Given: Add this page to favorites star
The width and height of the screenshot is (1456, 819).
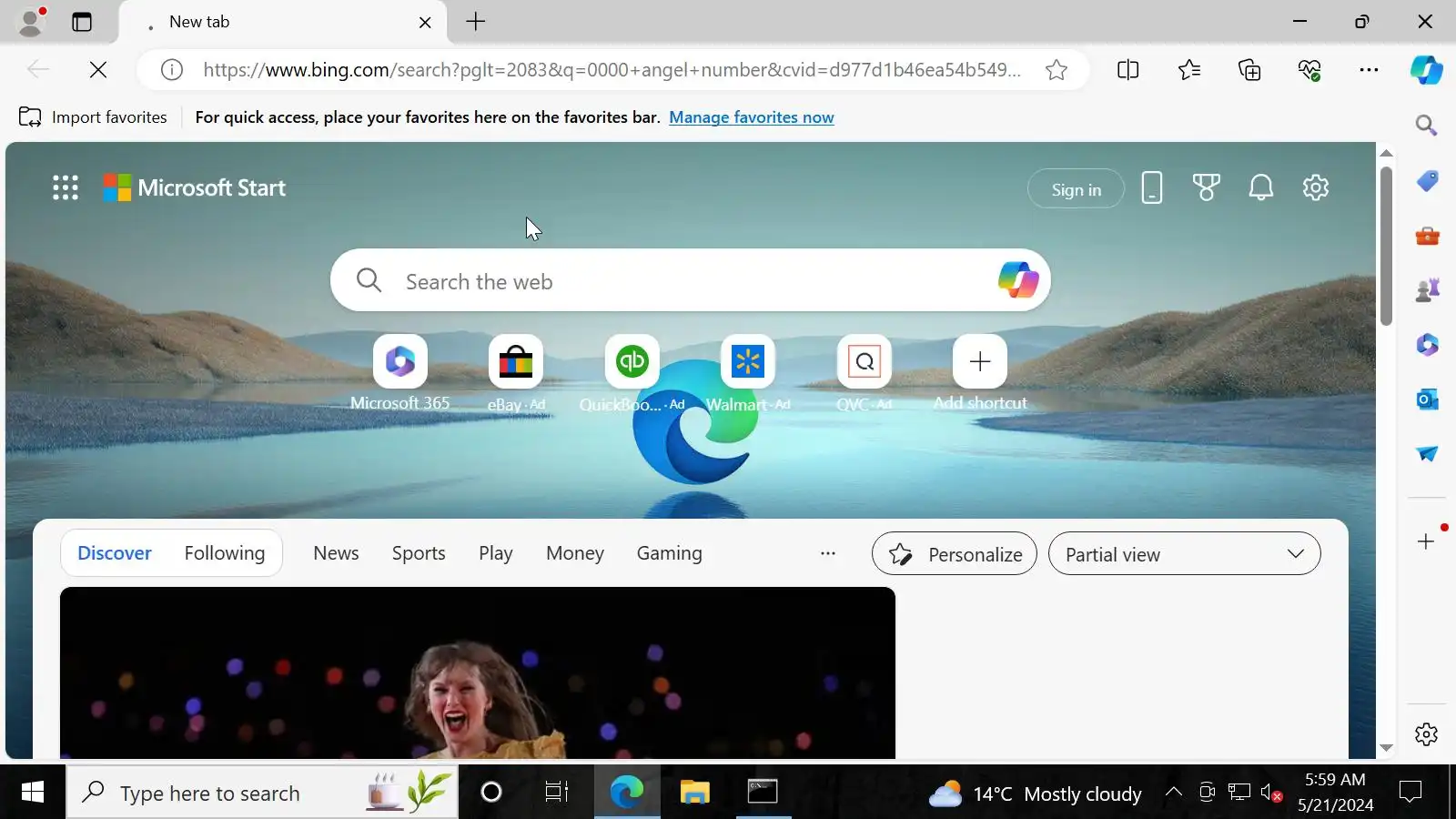Looking at the screenshot, I should (x=1057, y=70).
